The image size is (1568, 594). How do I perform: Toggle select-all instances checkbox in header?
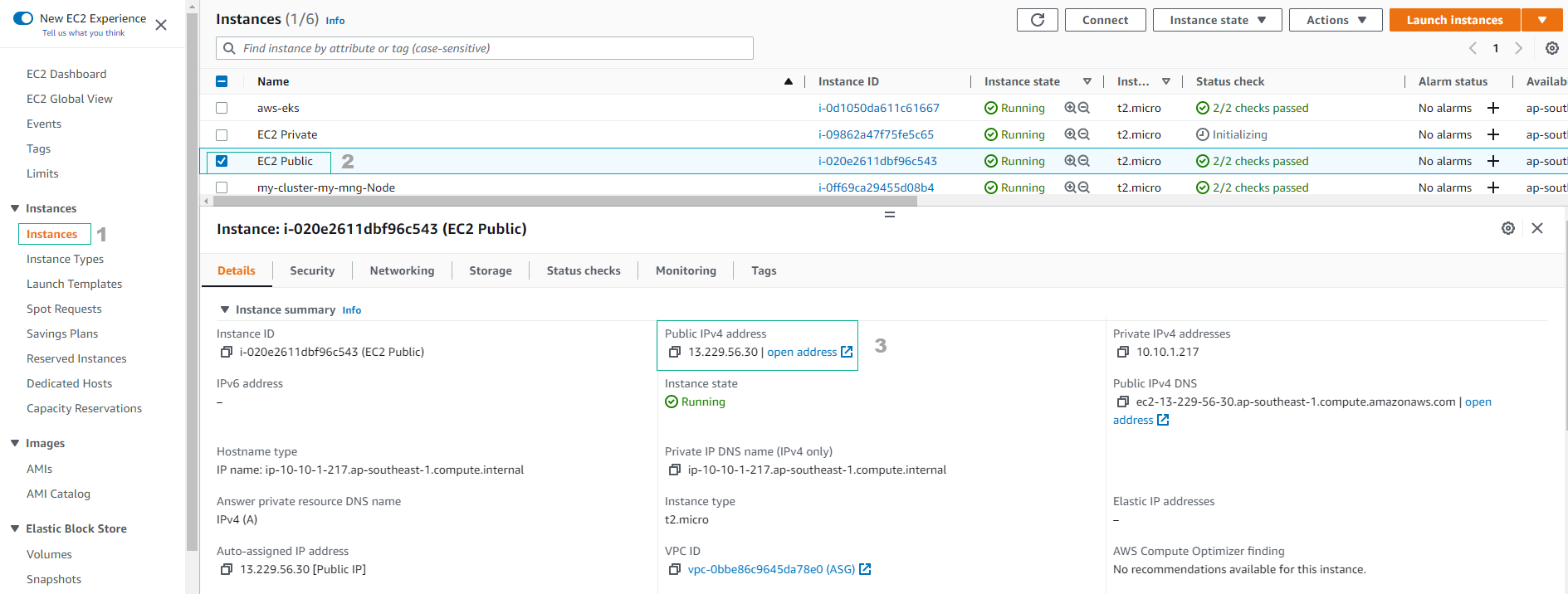pyautogui.click(x=222, y=81)
